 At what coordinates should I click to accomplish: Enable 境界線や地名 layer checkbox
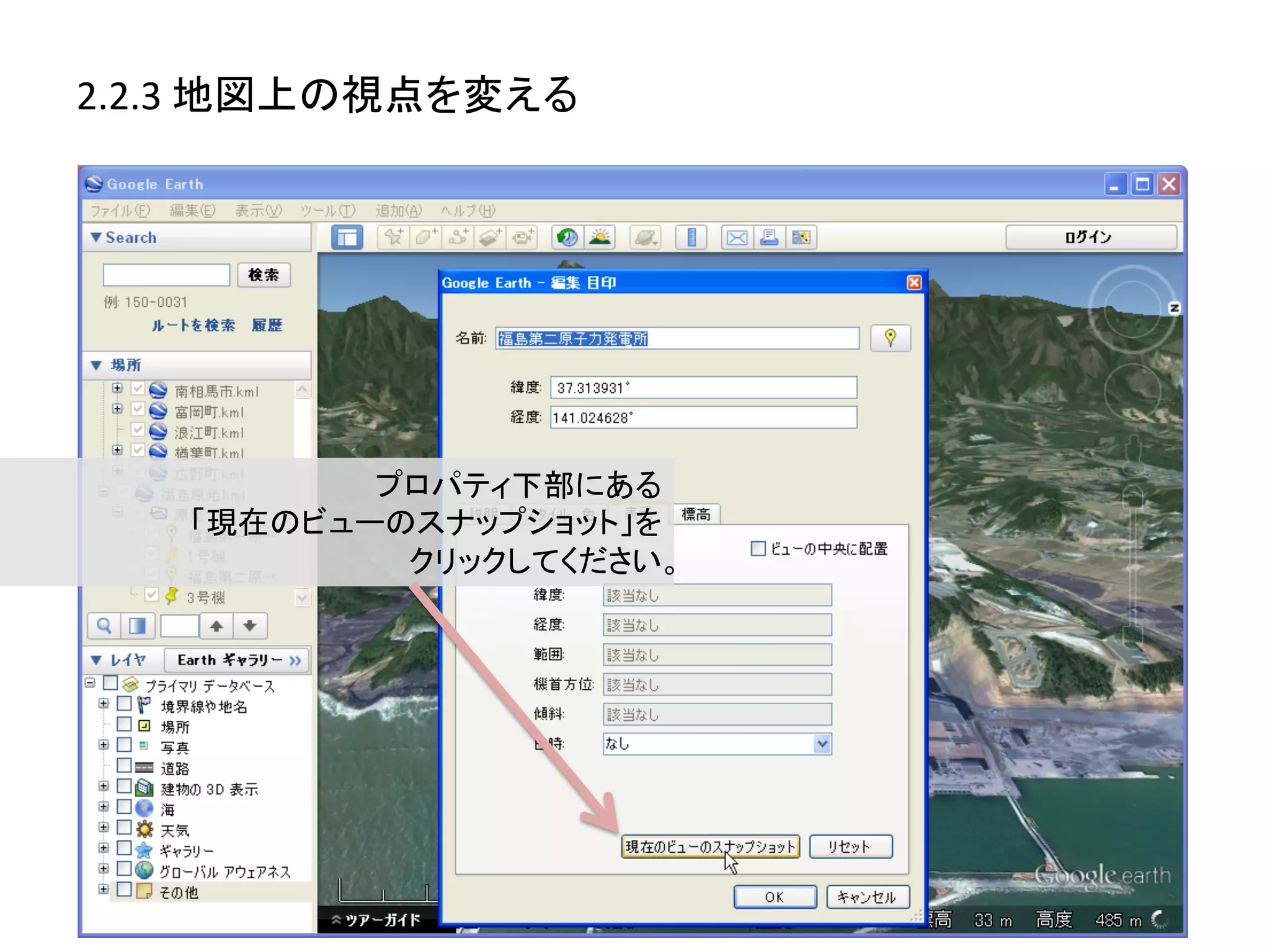point(124,703)
